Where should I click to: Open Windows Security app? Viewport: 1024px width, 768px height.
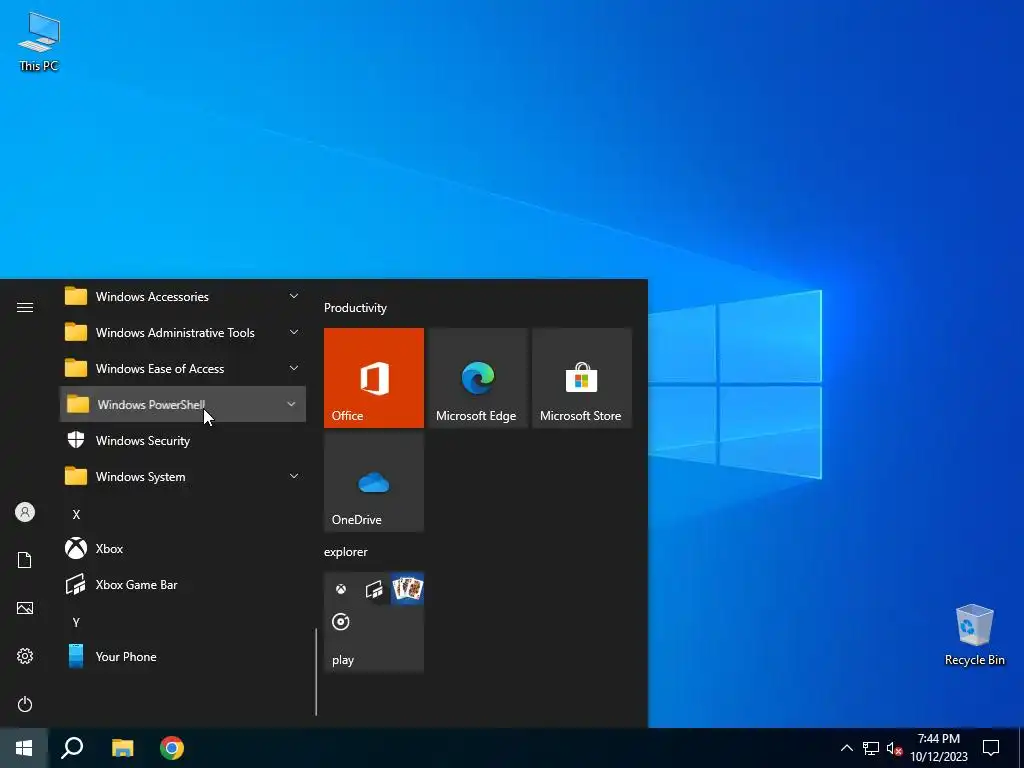[183, 441]
